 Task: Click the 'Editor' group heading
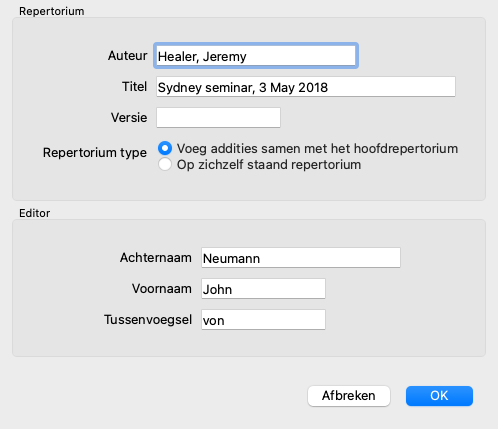[35, 213]
